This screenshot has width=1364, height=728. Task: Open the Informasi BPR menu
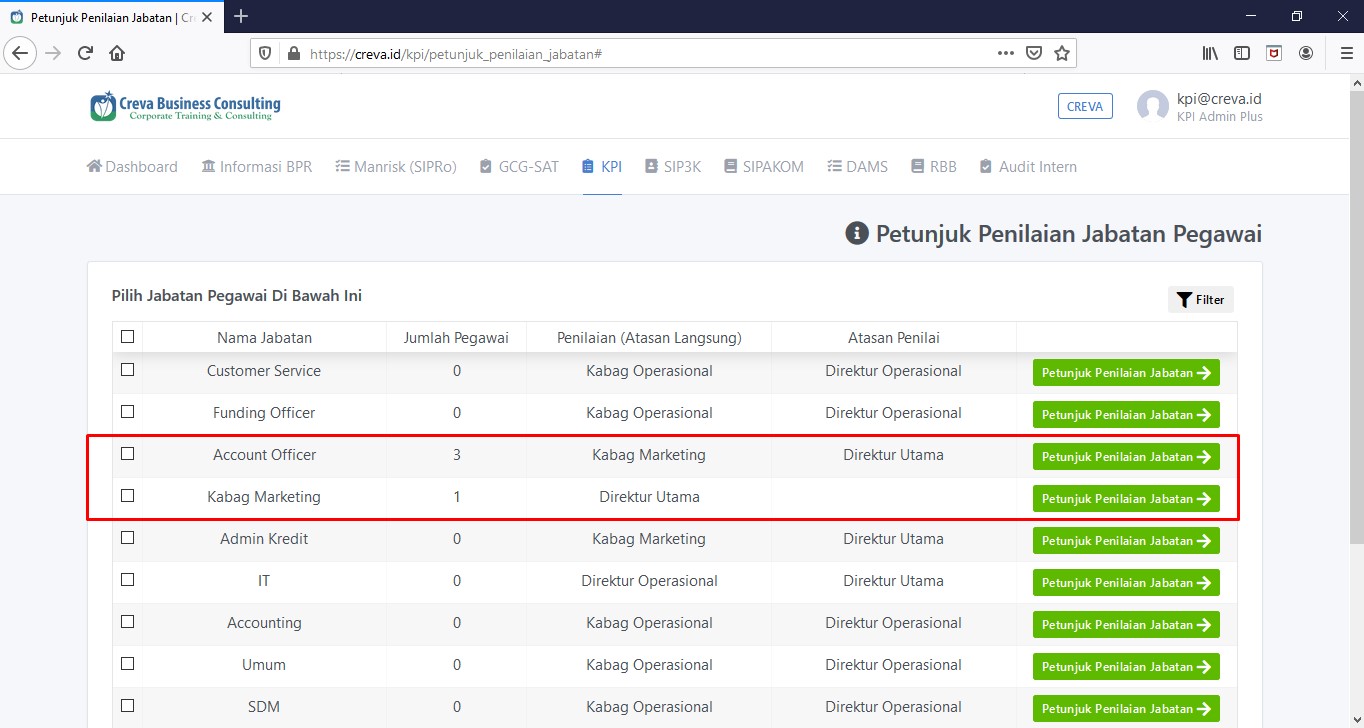tap(257, 167)
